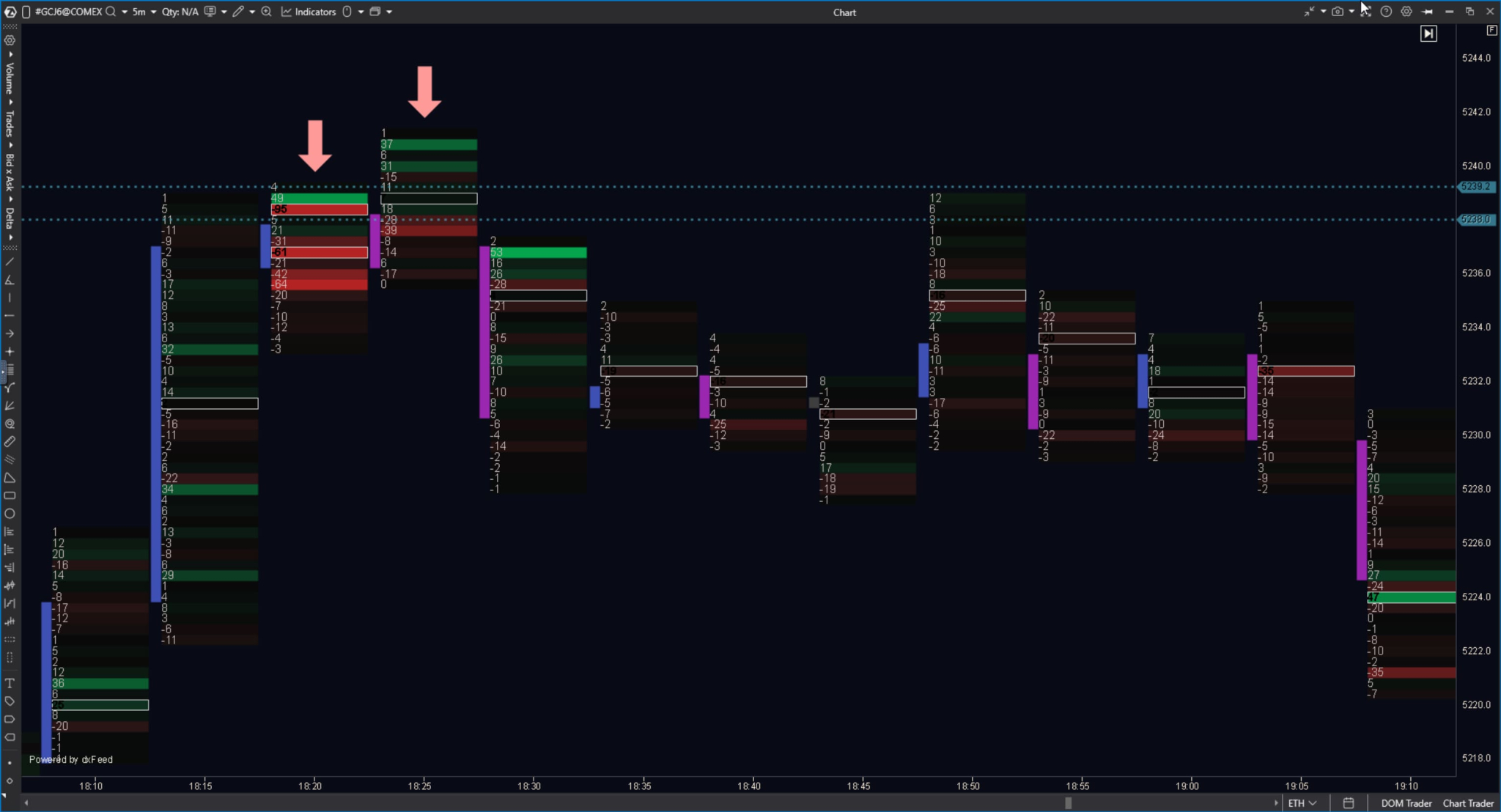Click the zoom magnifier in top toolbar

[267, 12]
